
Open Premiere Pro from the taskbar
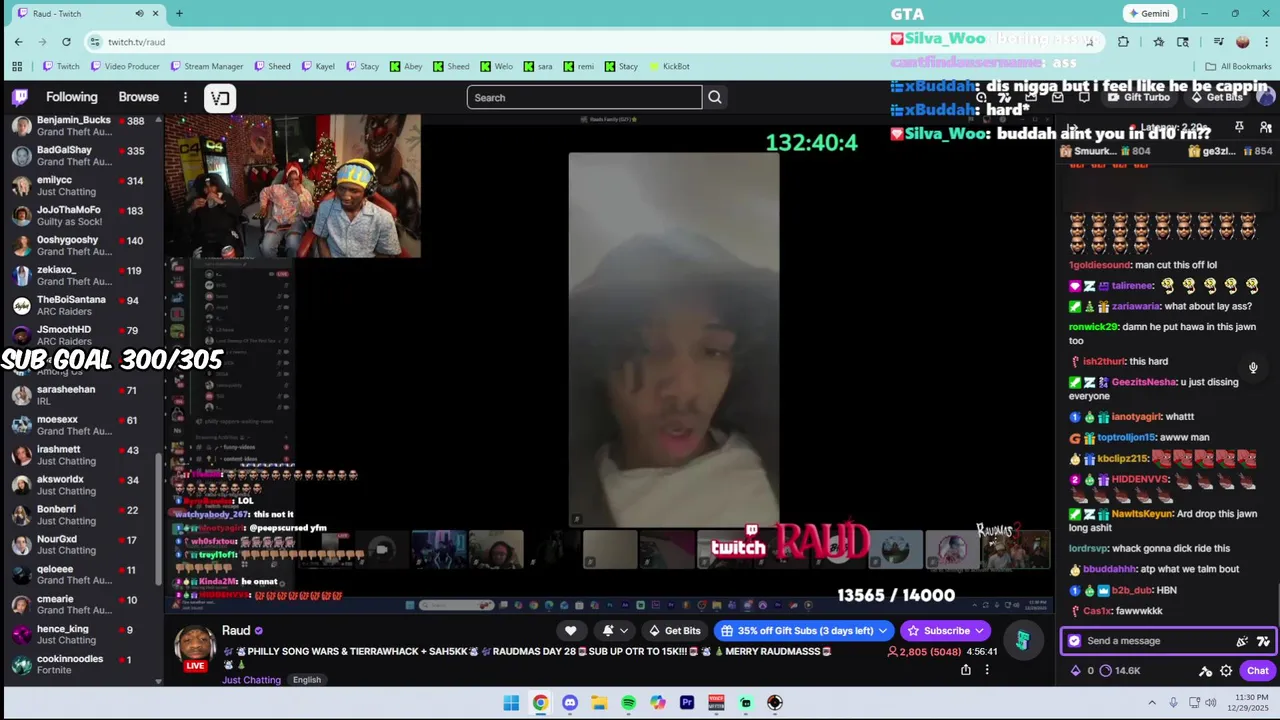tap(687, 703)
